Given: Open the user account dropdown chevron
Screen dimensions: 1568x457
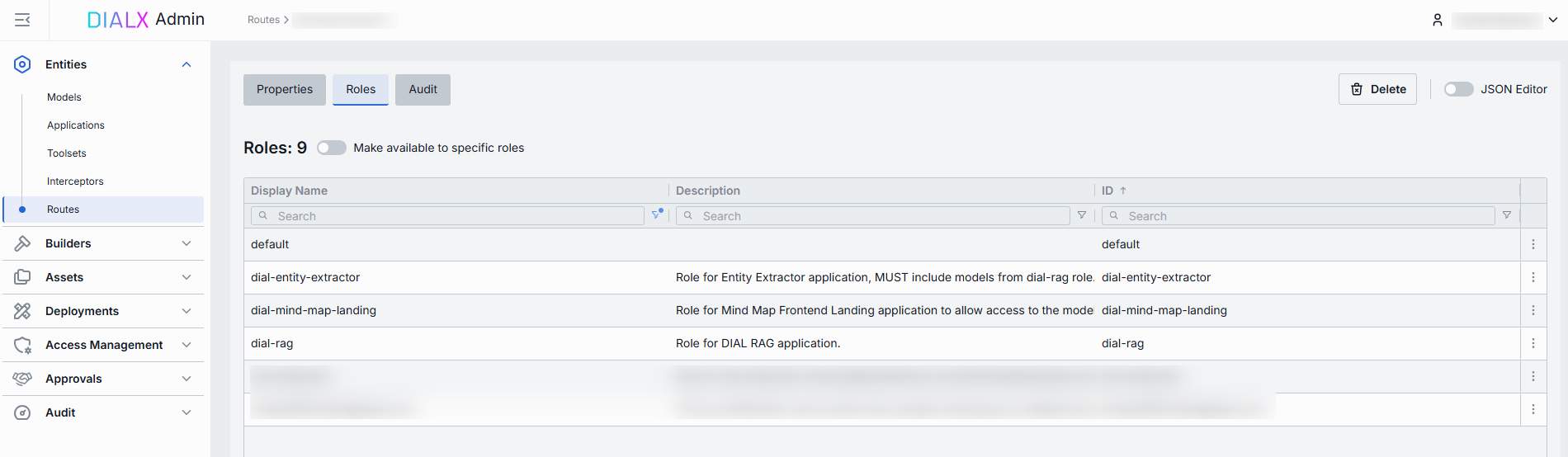Looking at the screenshot, I should pos(1552,20).
